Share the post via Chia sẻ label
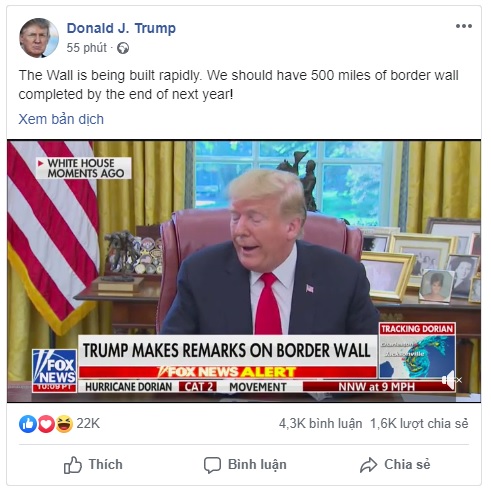The height and width of the screenshot is (497, 491). click(407, 464)
